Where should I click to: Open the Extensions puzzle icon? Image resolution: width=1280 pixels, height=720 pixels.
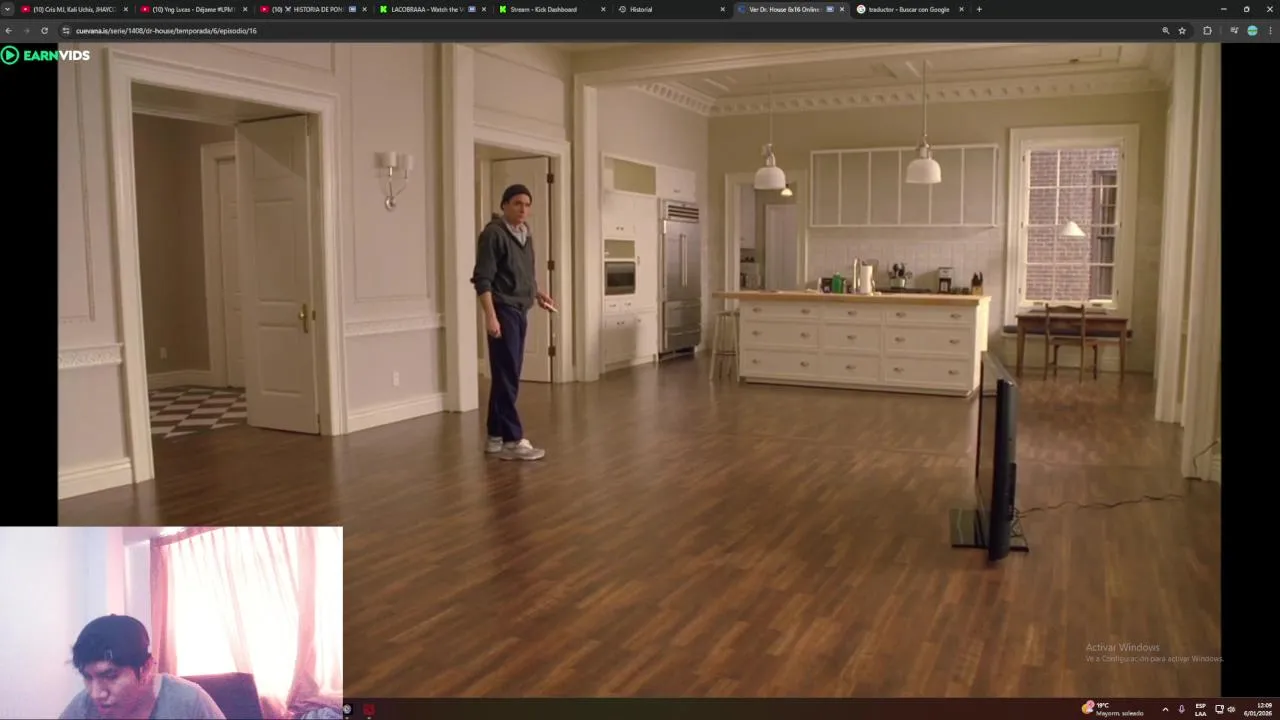point(1207,31)
